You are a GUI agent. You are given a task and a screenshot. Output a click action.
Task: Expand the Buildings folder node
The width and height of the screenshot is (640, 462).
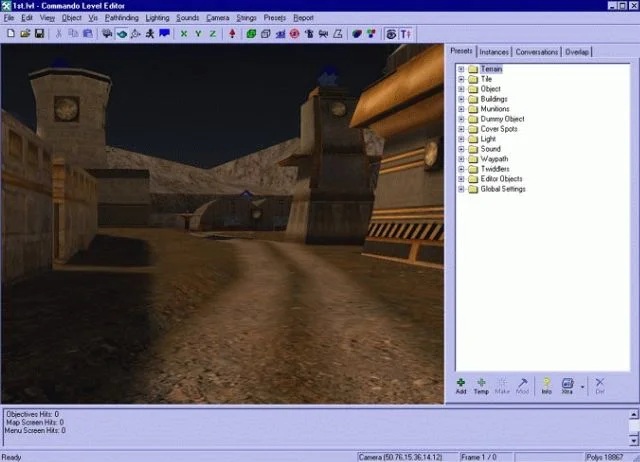(x=461, y=99)
